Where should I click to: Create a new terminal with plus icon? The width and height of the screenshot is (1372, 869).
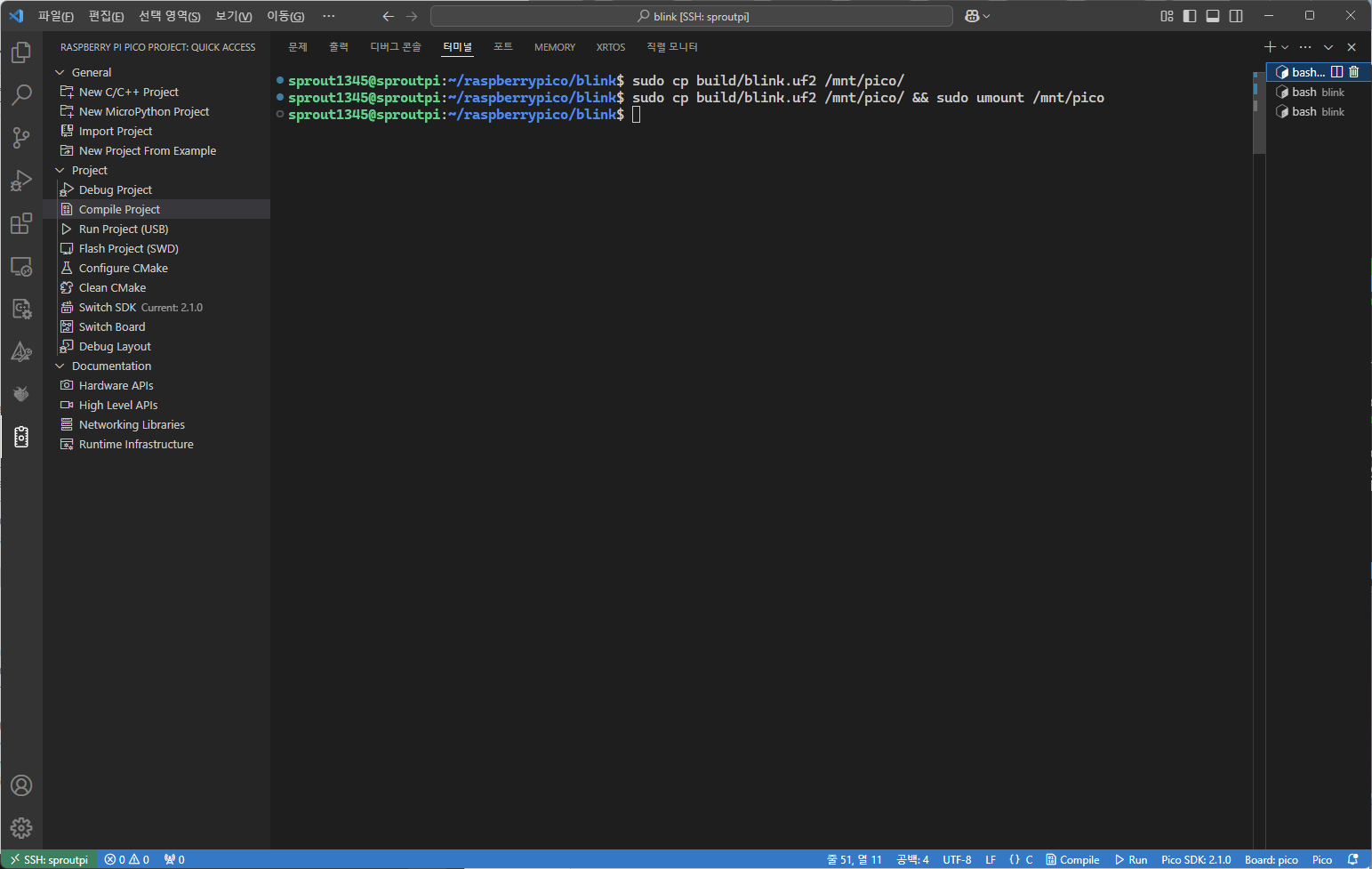[1270, 47]
